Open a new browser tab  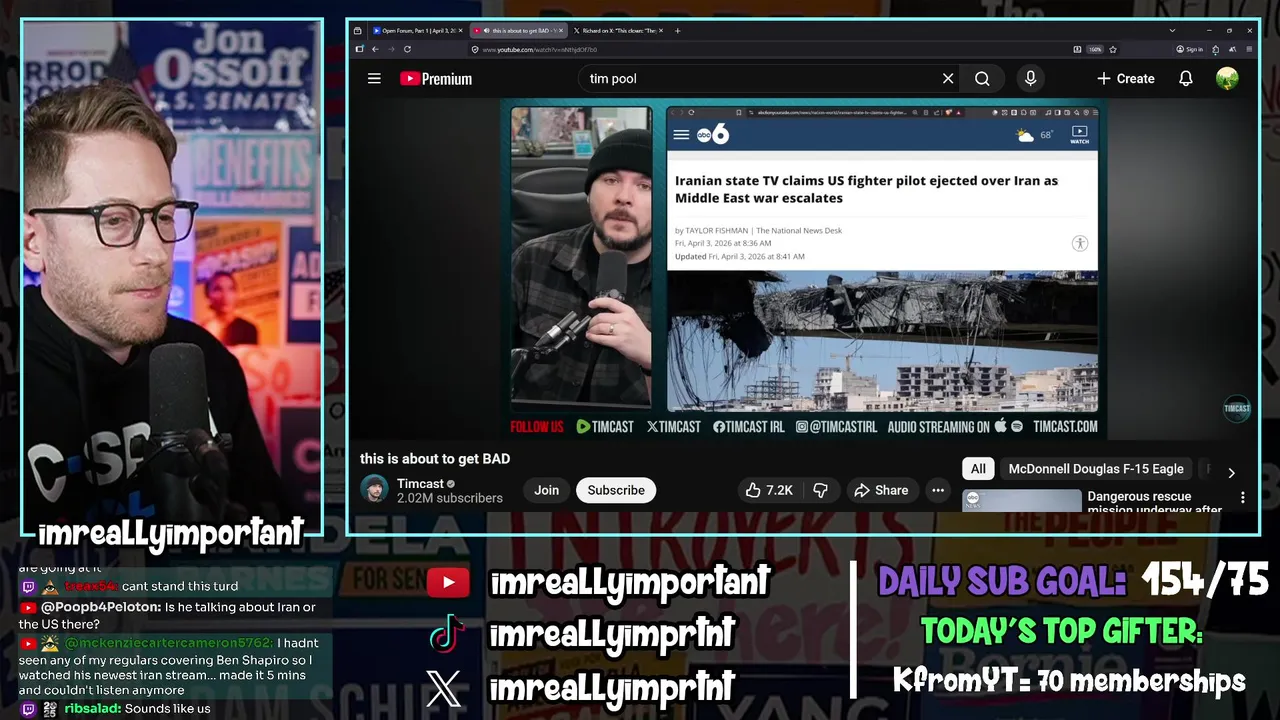point(677,31)
